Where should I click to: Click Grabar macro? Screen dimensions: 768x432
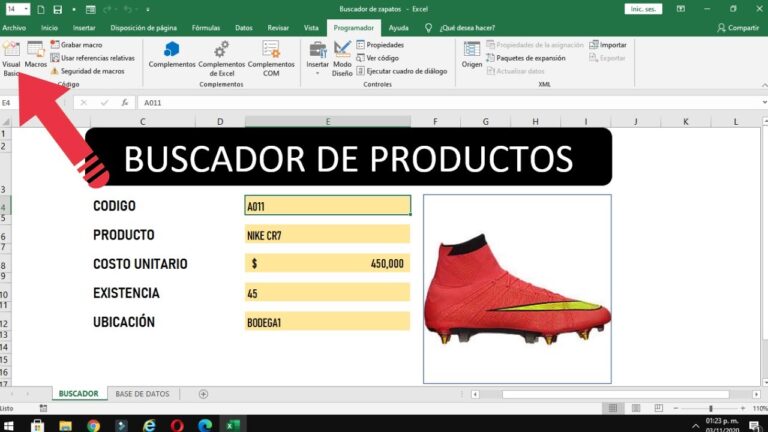[76, 45]
